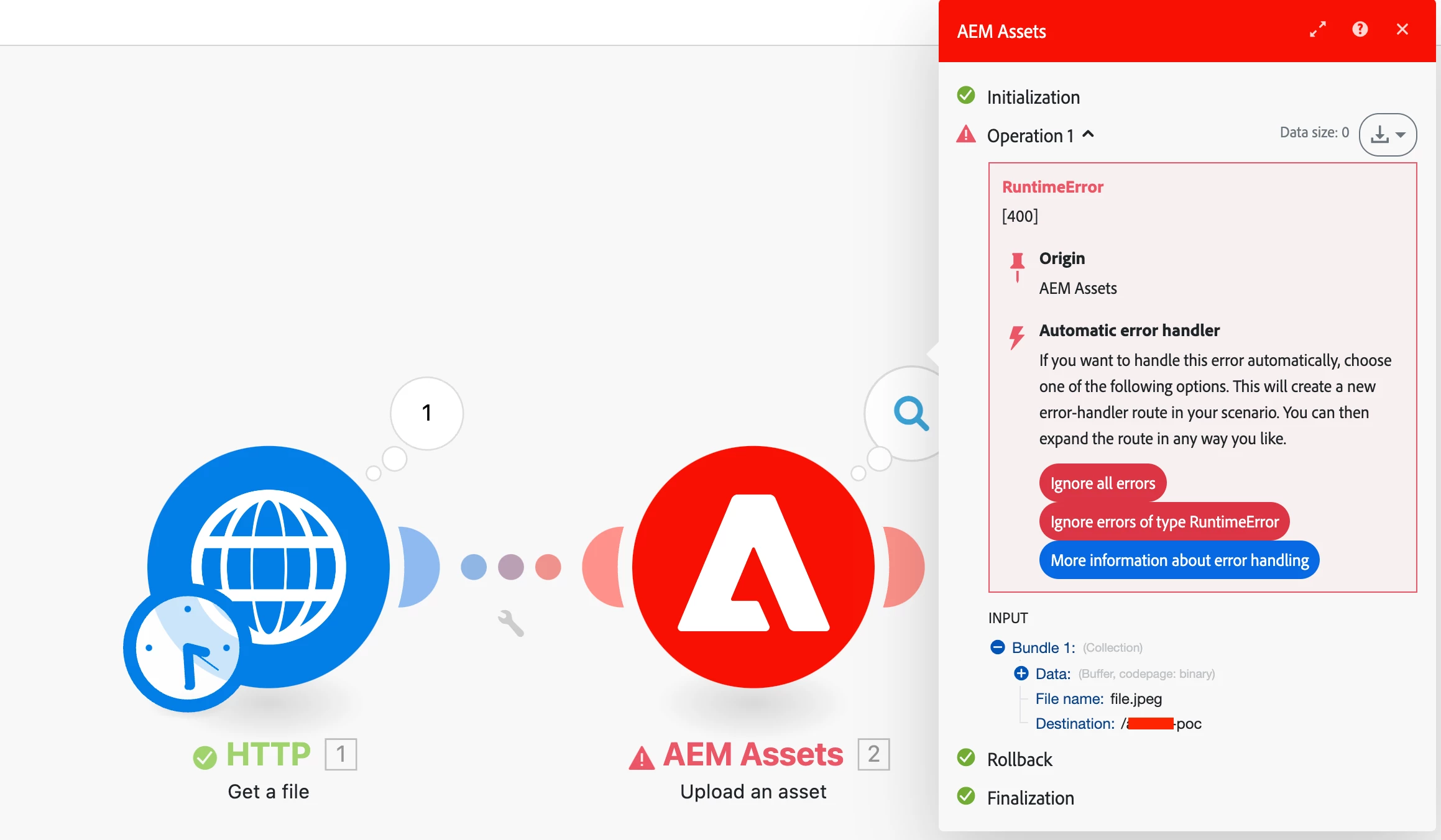The height and width of the screenshot is (840, 1441).
Task: Close the AEM Assets panel
Action: (1402, 29)
